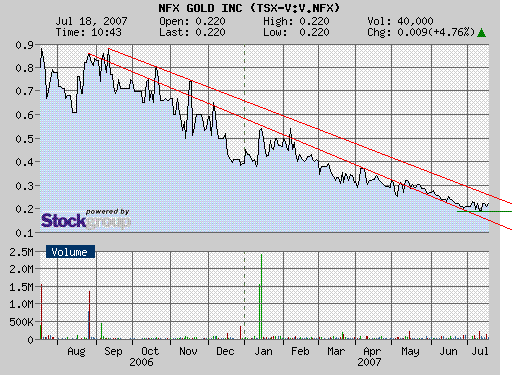This screenshot has width=512, height=384.
Task: Click the 0.3 price axis label
Action: point(24,186)
